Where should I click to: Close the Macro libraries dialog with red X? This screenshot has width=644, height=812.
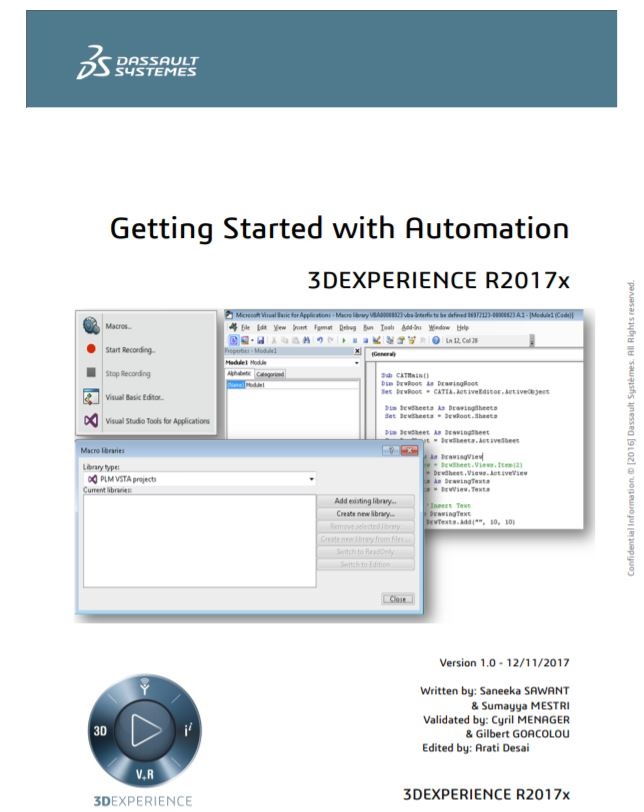click(x=409, y=451)
